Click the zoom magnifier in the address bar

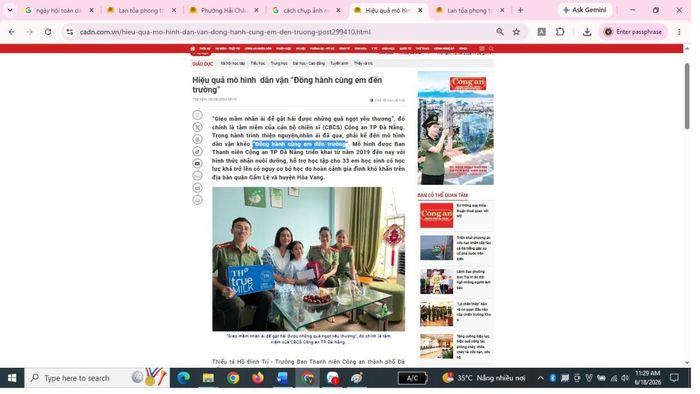(x=500, y=32)
